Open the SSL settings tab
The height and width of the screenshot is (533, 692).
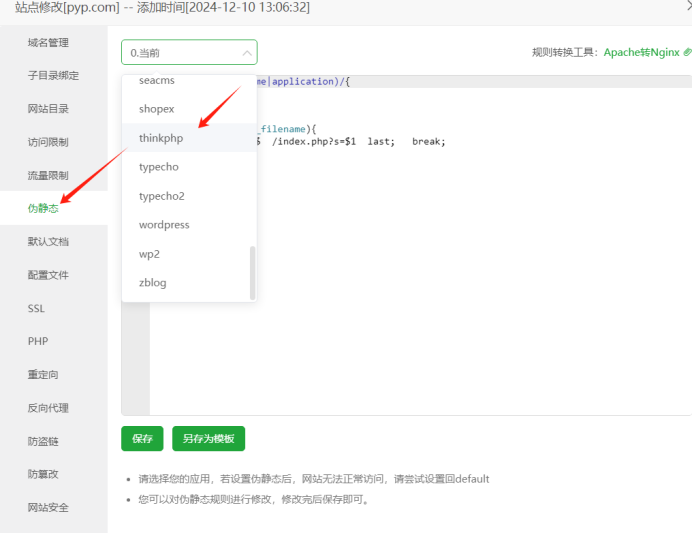coord(37,308)
